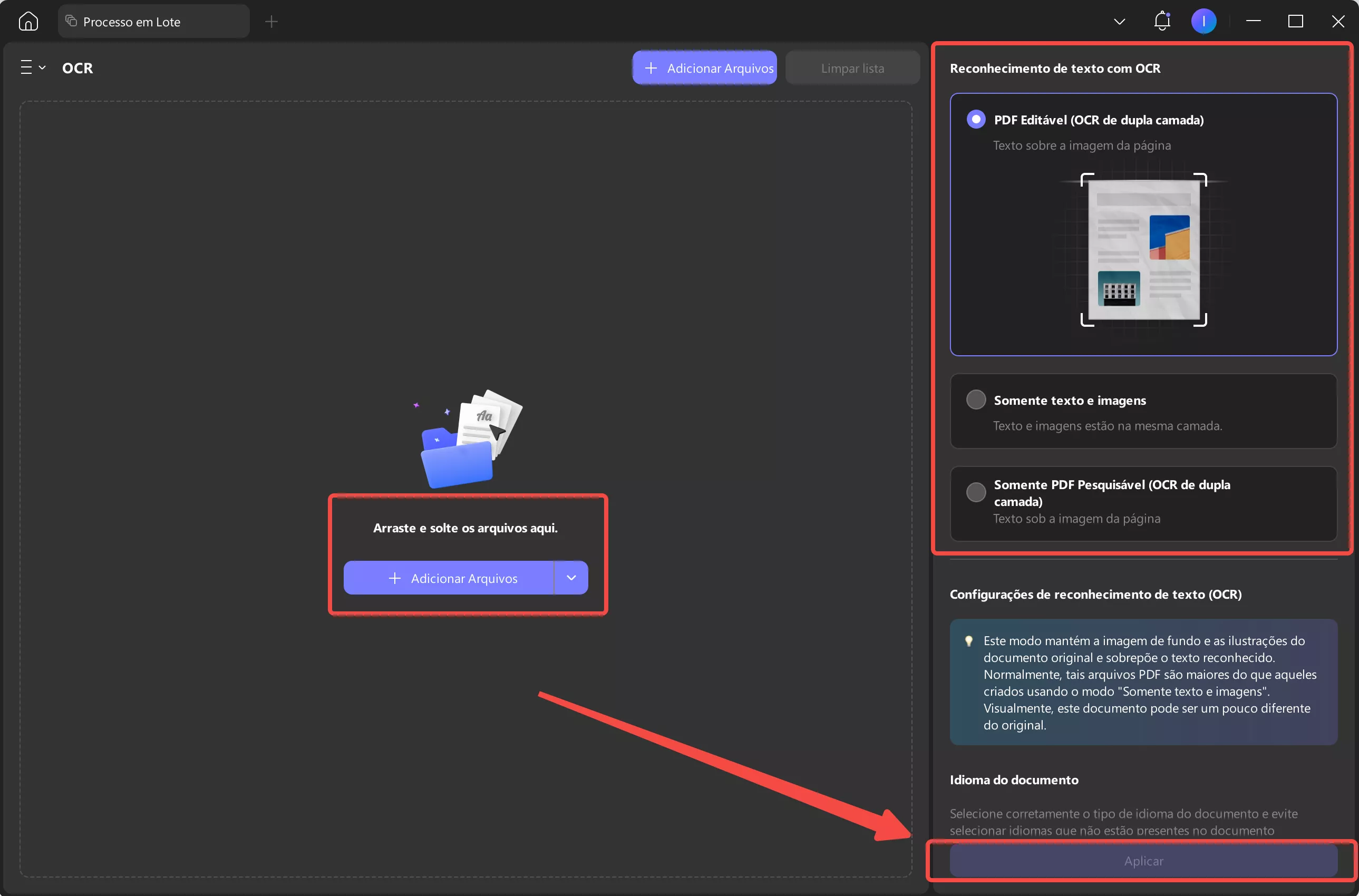Expand the chevron beside the OCR menu
1359x896 pixels.
tap(42, 67)
